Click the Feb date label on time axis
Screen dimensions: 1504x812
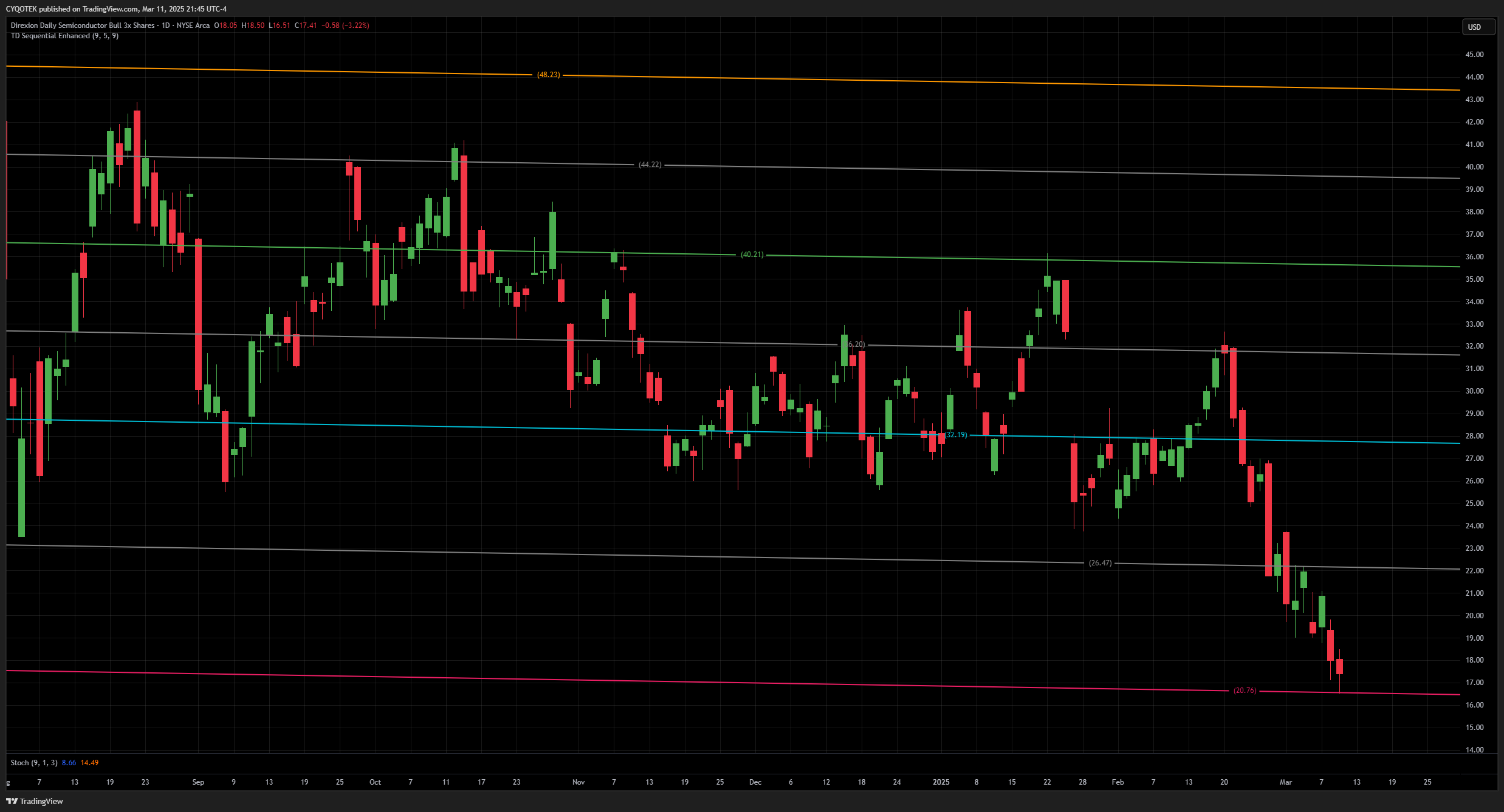tap(1118, 782)
